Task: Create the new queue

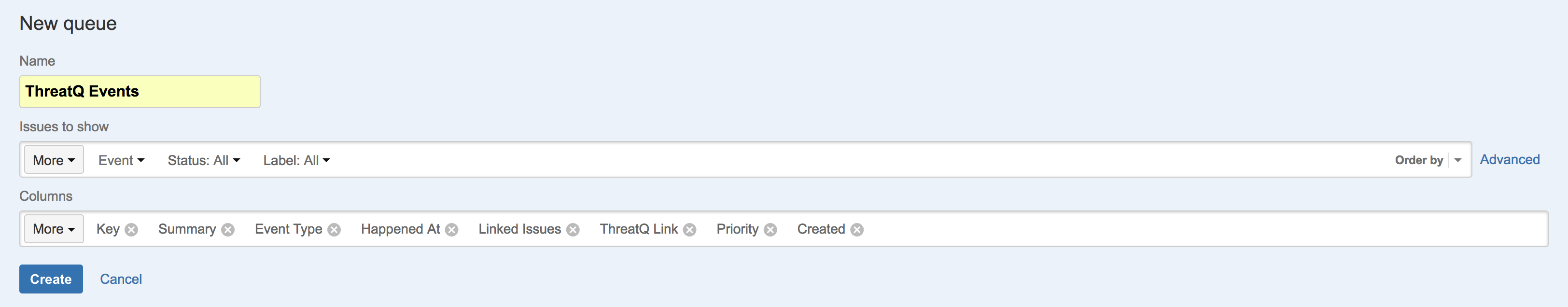Action: pyautogui.click(x=51, y=279)
